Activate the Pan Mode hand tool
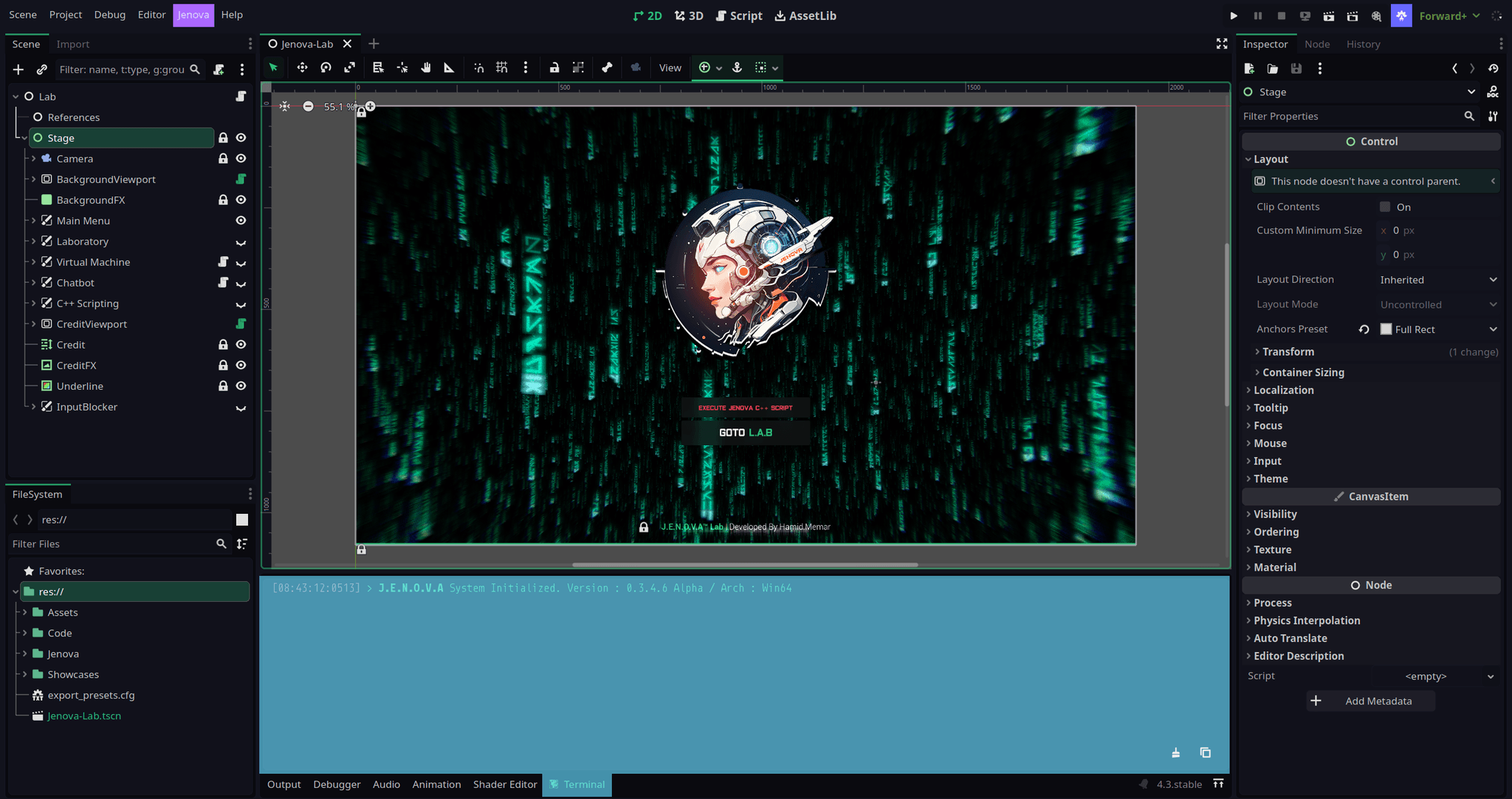Viewport: 1512px width, 799px height. [426, 68]
